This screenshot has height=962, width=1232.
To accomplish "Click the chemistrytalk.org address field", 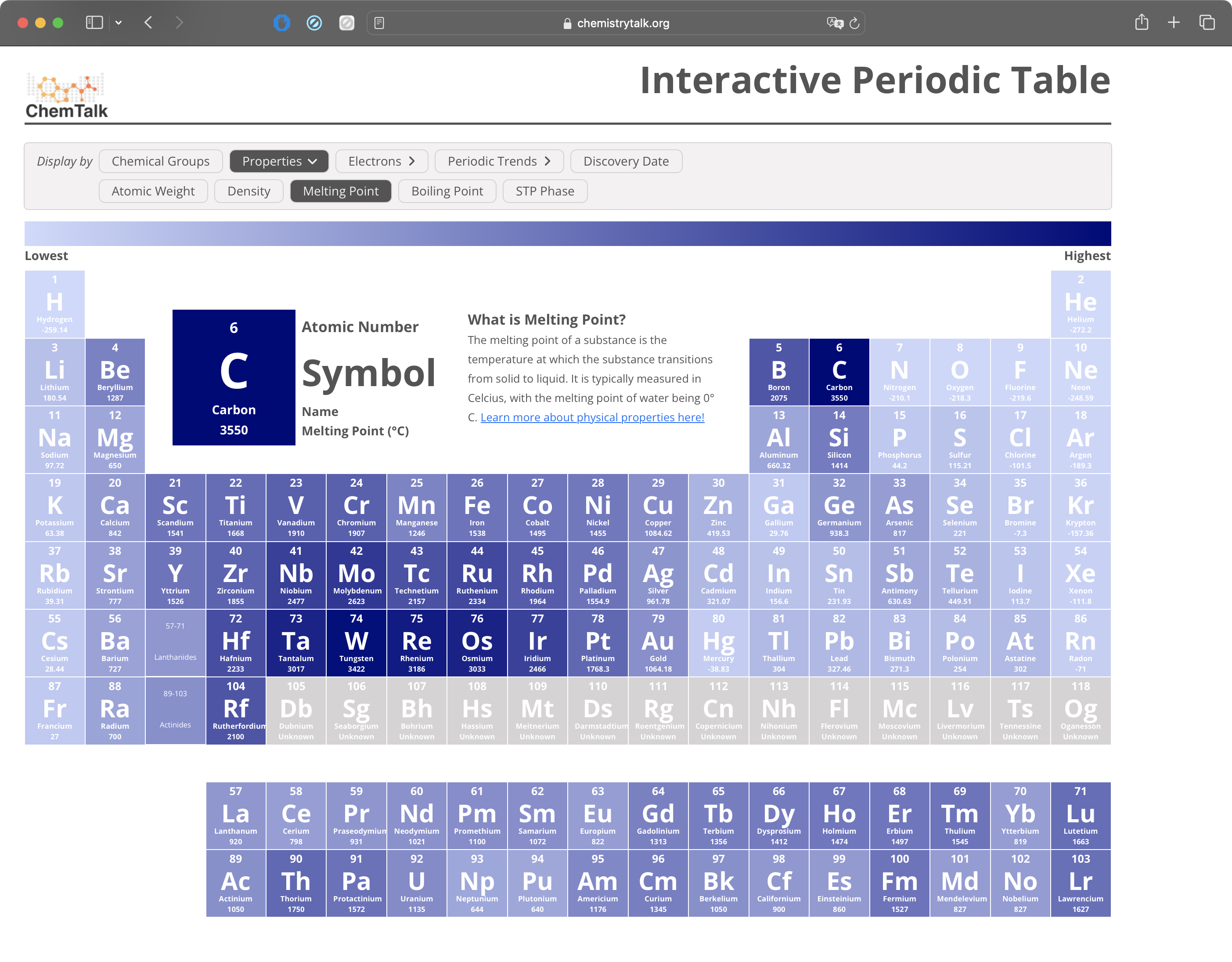I will [616, 23].
